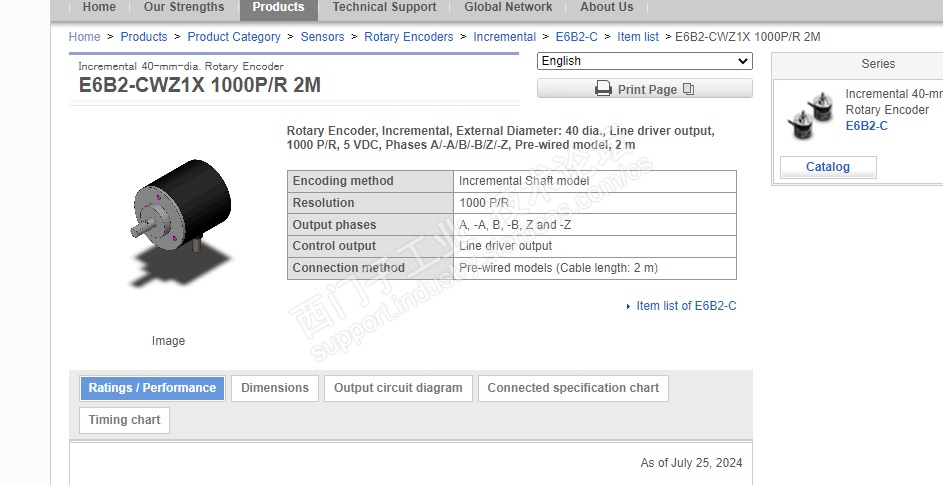Click the A, -A, B, -B, Z and -Z cell
943x485 pixels.
595,225
